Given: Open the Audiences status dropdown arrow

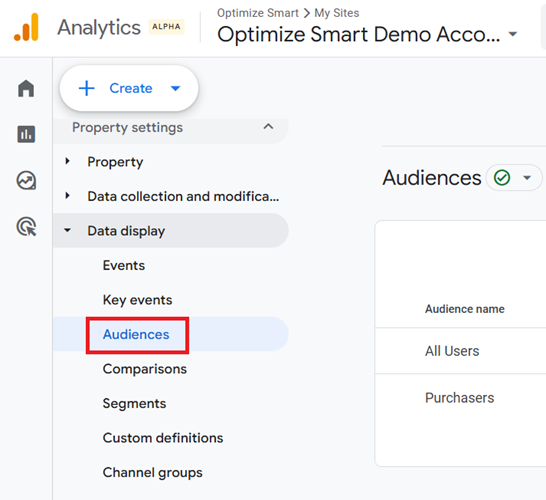Looking at the screenshot, I should click(x=527, y=178).
